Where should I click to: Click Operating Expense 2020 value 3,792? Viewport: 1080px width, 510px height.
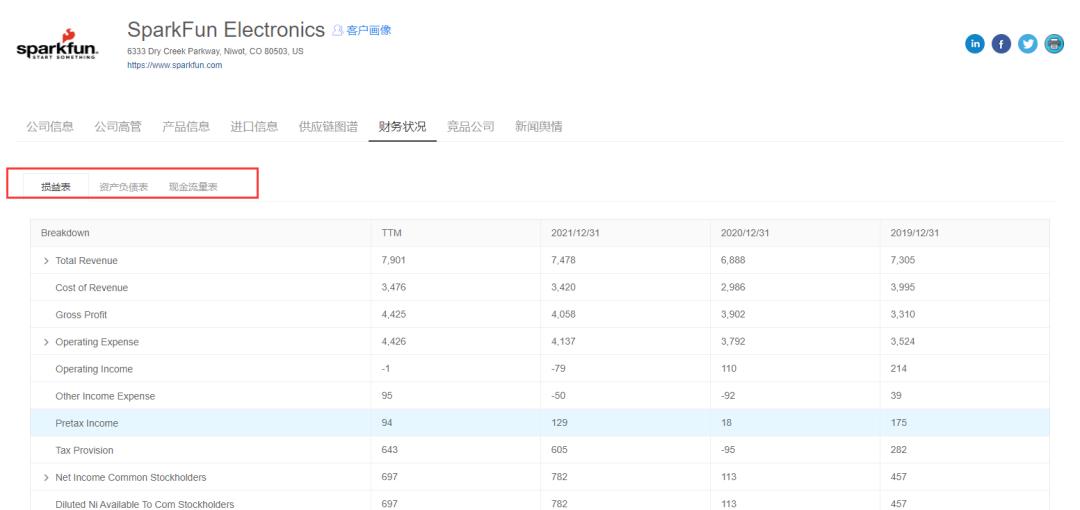tap(733, 342)
